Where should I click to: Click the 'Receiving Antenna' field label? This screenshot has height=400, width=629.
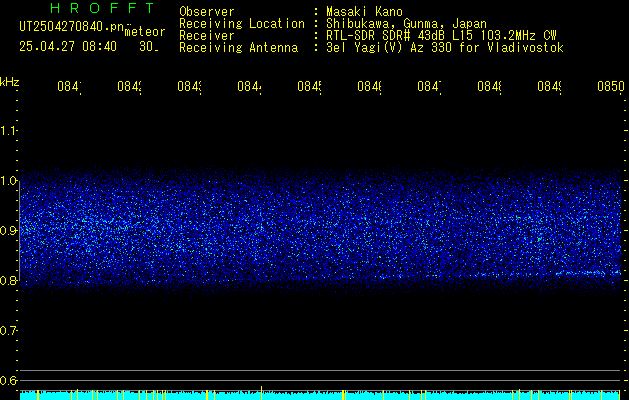238,48
